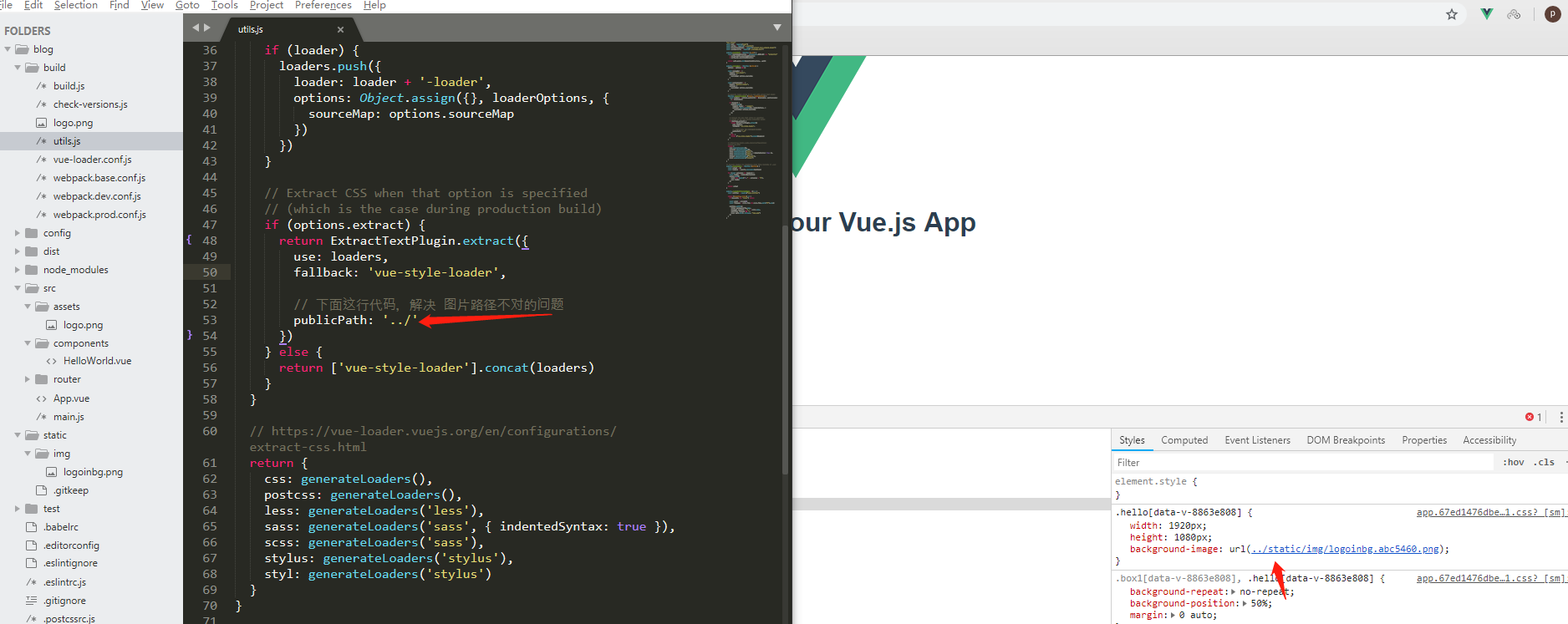The image size is (1568, 624).
Task: Select the Styles tab
Action: point(1132,440)
